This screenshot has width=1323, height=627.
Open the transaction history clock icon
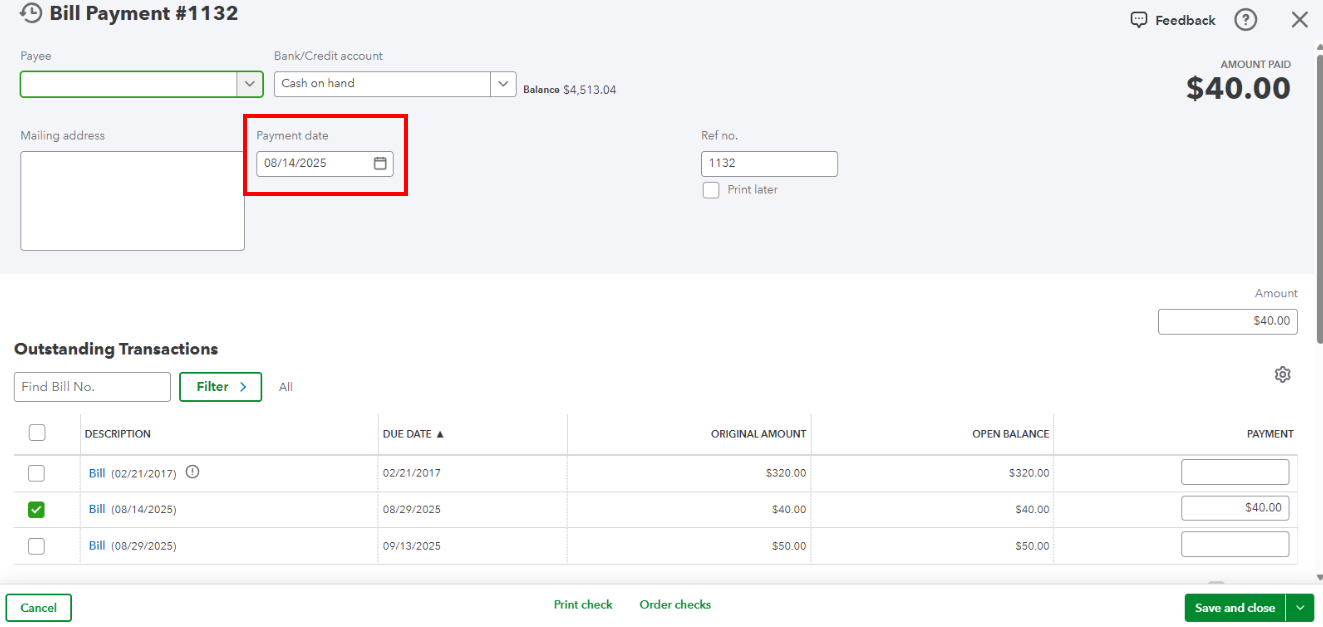coord(31,13)
